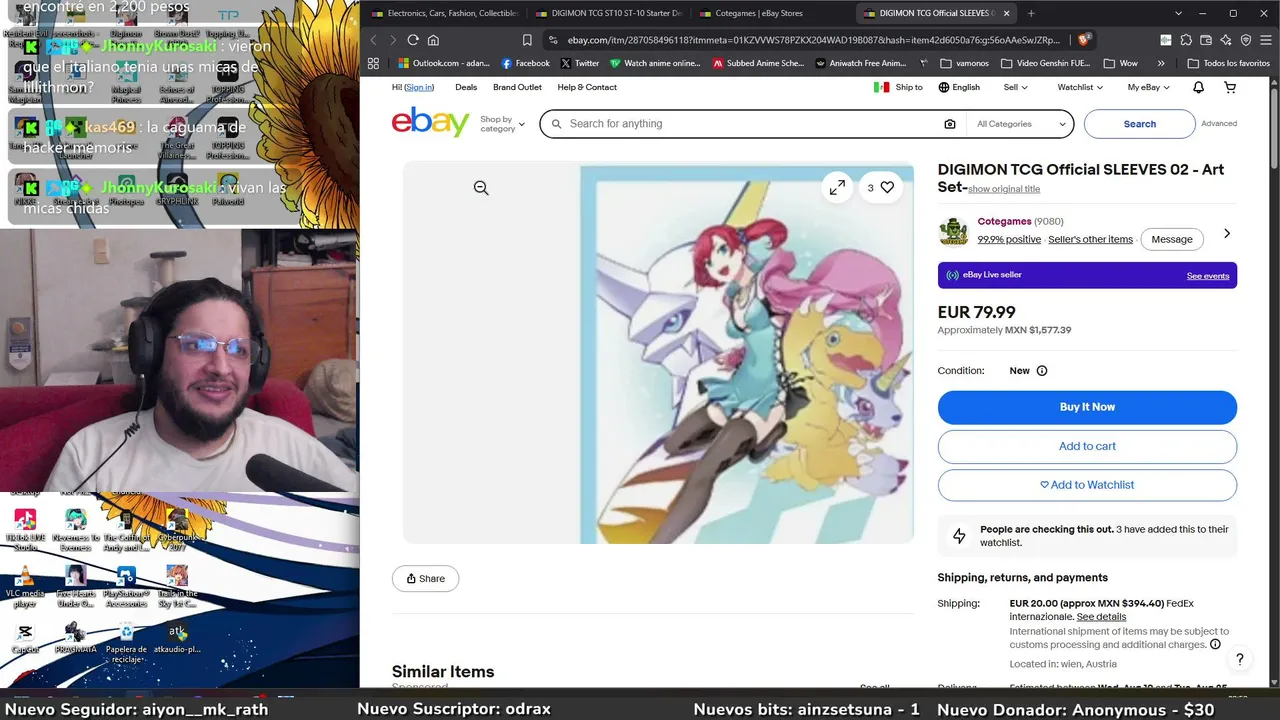This screenshot has width=1280, height=720.
Task: Click the Share button below the image
Action: tap(425, 579)
